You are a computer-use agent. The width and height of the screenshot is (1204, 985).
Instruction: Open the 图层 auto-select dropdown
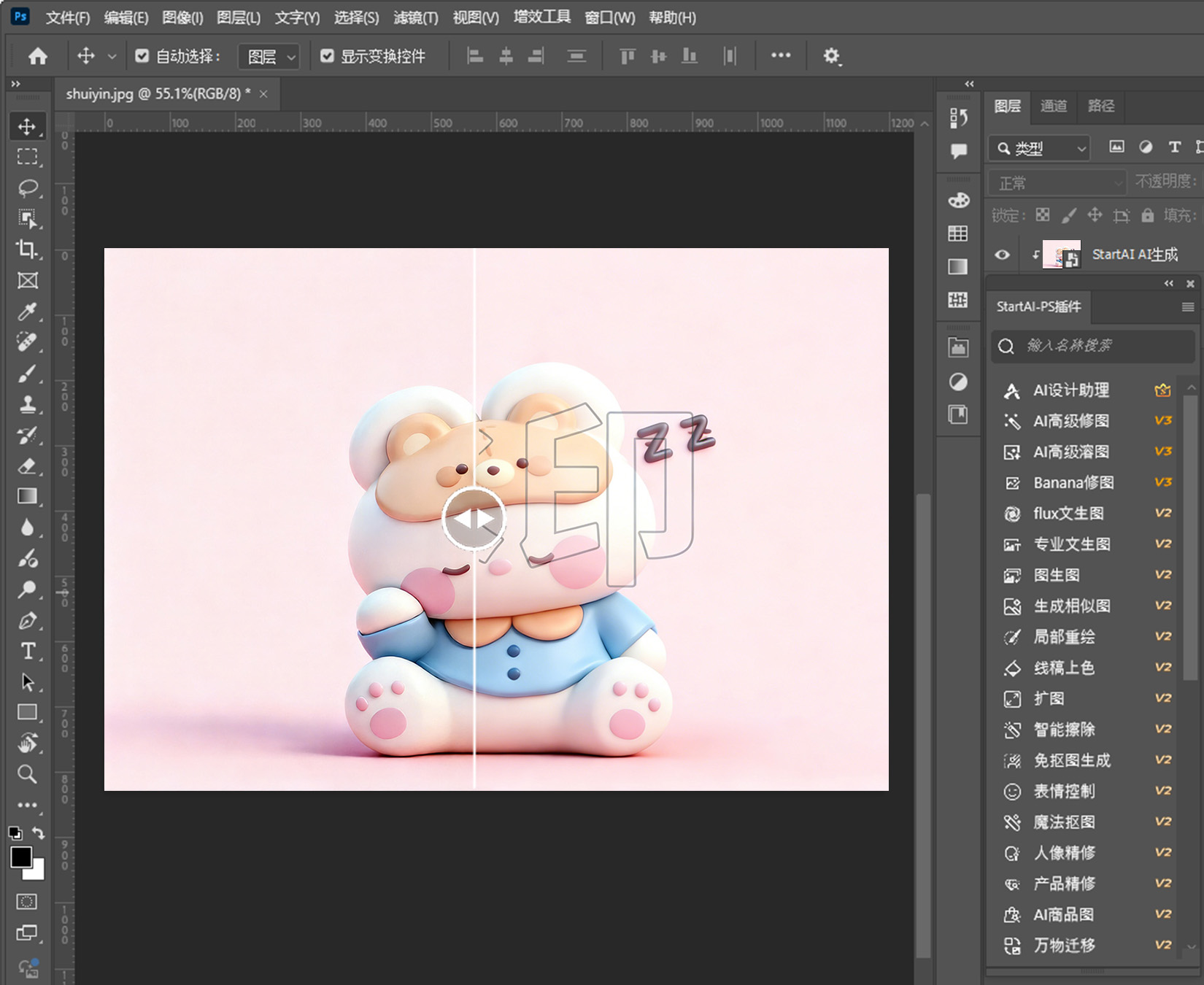click(x=270, y=57)
